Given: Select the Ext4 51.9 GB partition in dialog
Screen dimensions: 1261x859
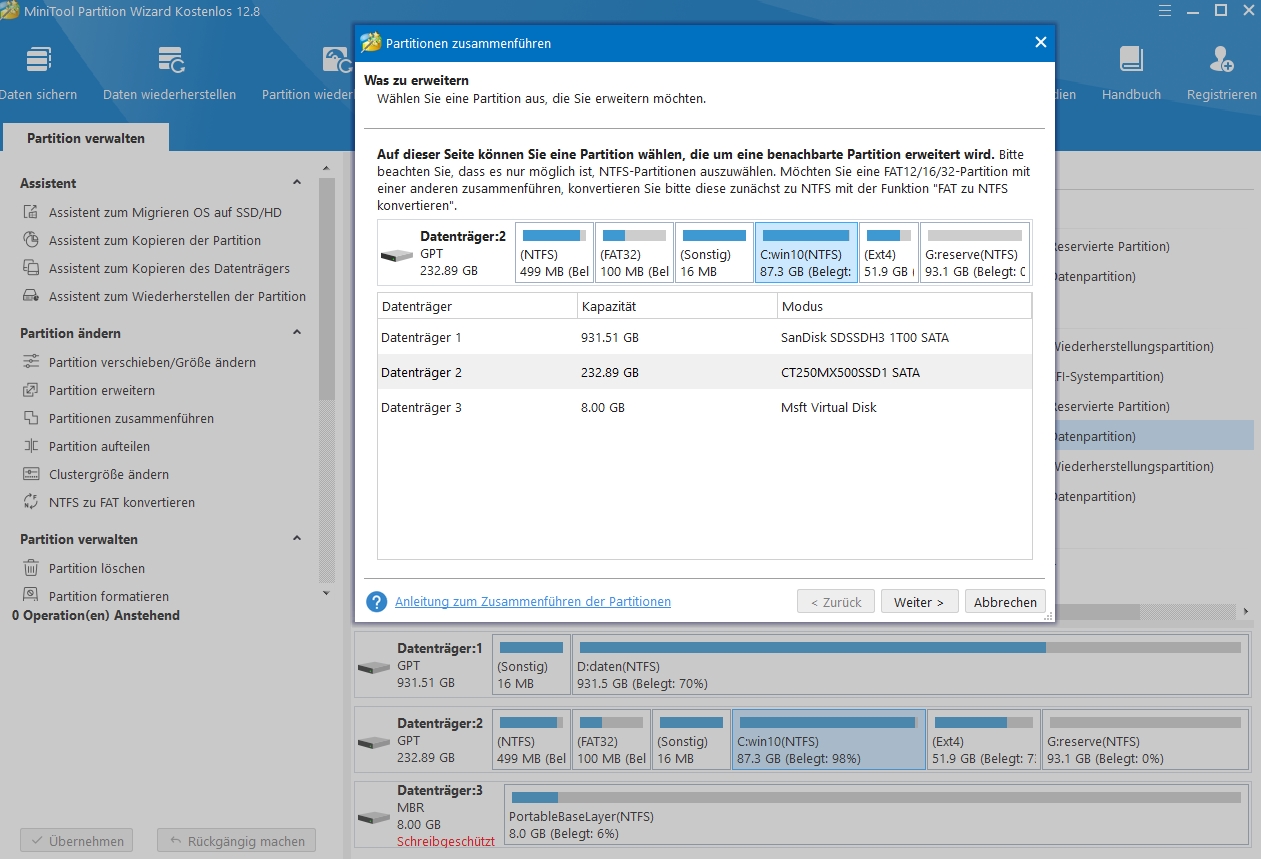Looking at the screenshot, I should tap(889, 253).
